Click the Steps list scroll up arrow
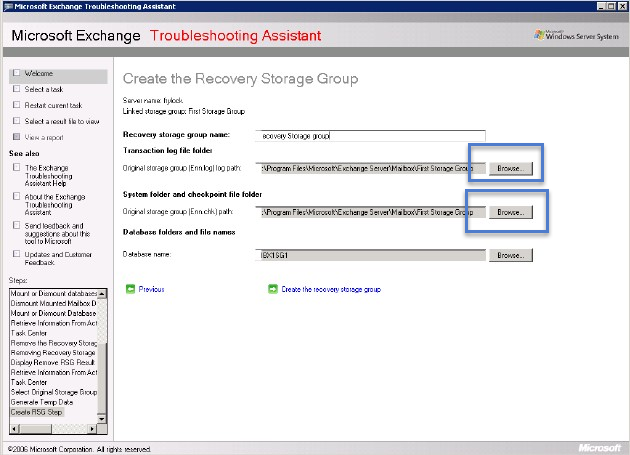 click(102, 294)
